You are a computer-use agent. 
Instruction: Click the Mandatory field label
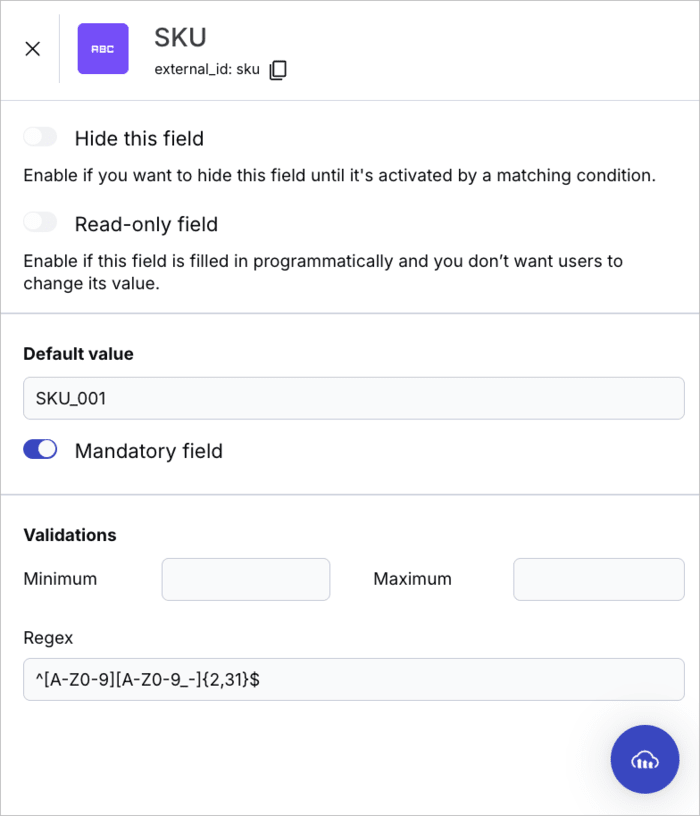click(148, 451)
